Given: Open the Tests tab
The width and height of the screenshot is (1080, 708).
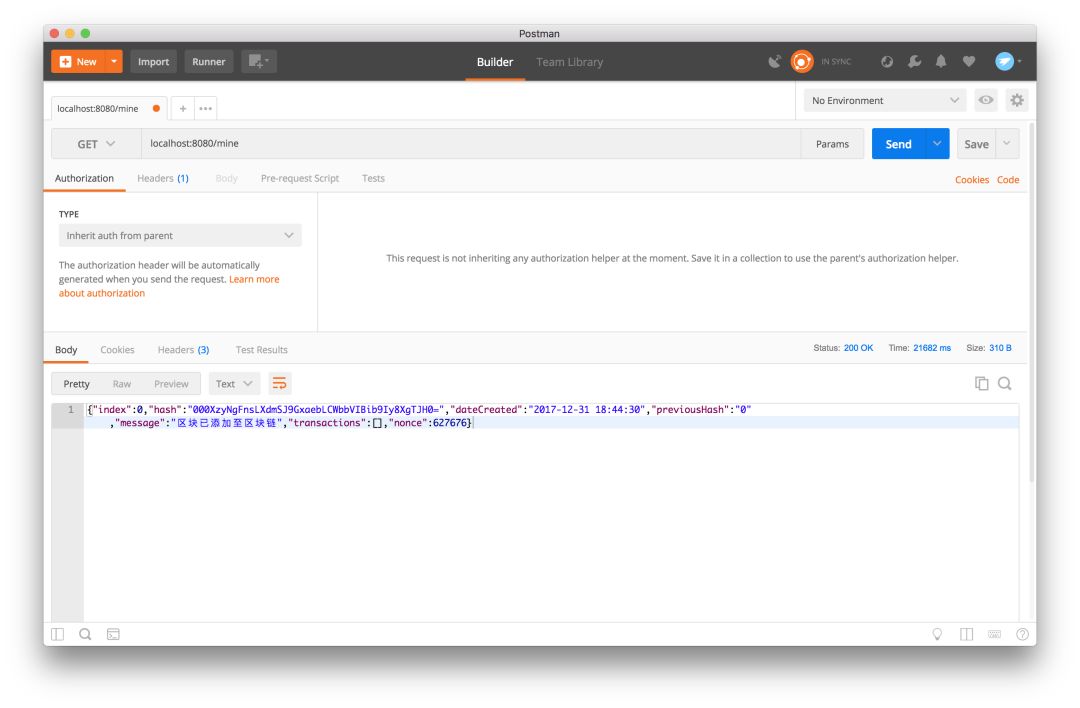Looking at the screenshot, I should [373, 178].
